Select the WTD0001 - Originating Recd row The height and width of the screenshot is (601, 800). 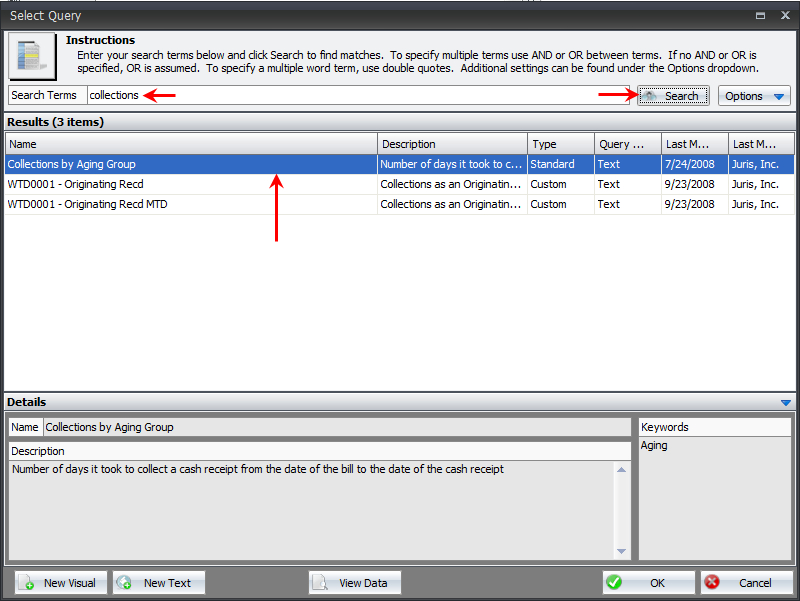pyautogui.click(x=190, y=184)
